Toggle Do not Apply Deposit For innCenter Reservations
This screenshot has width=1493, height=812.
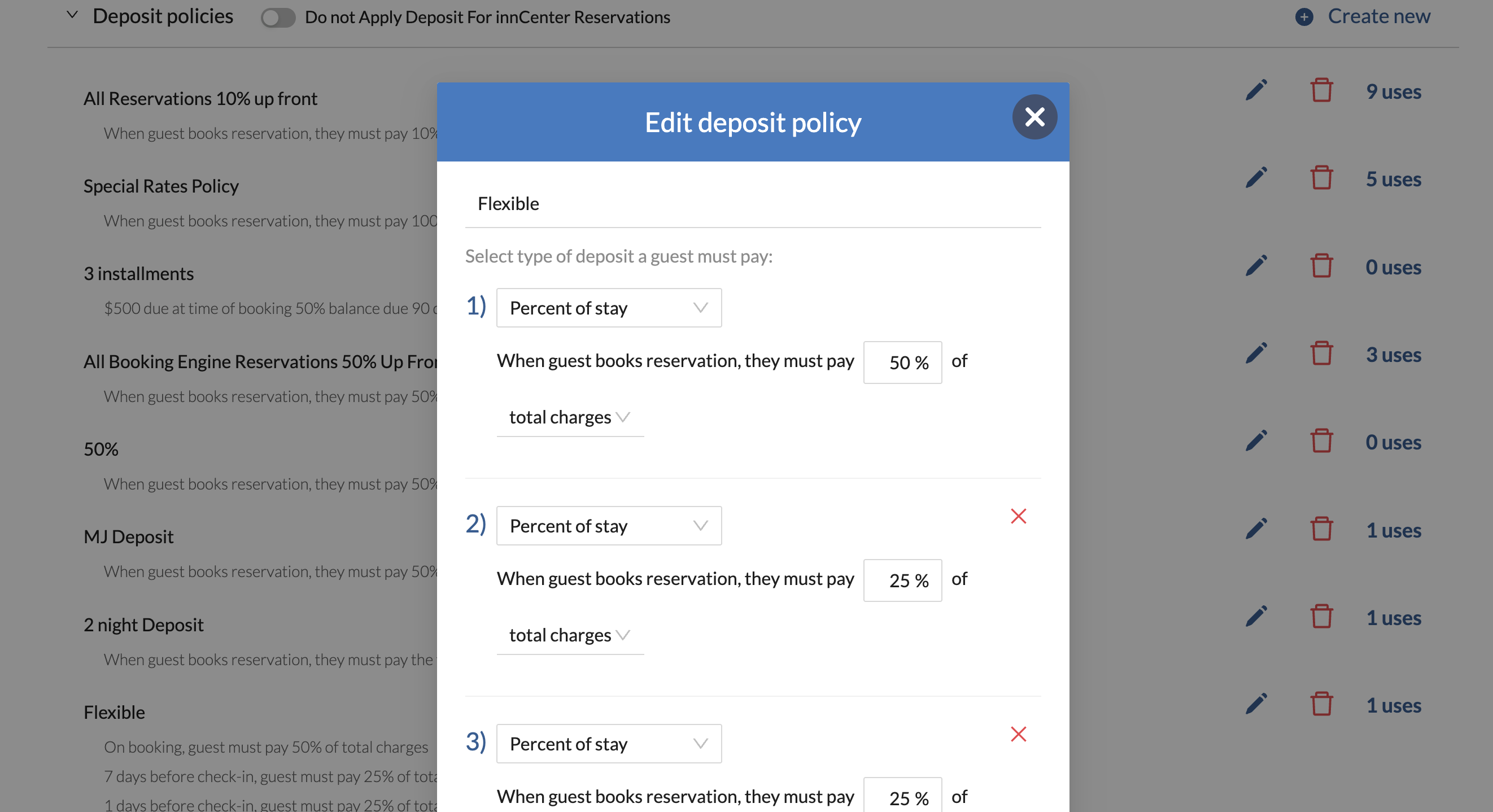pos(278,18)
